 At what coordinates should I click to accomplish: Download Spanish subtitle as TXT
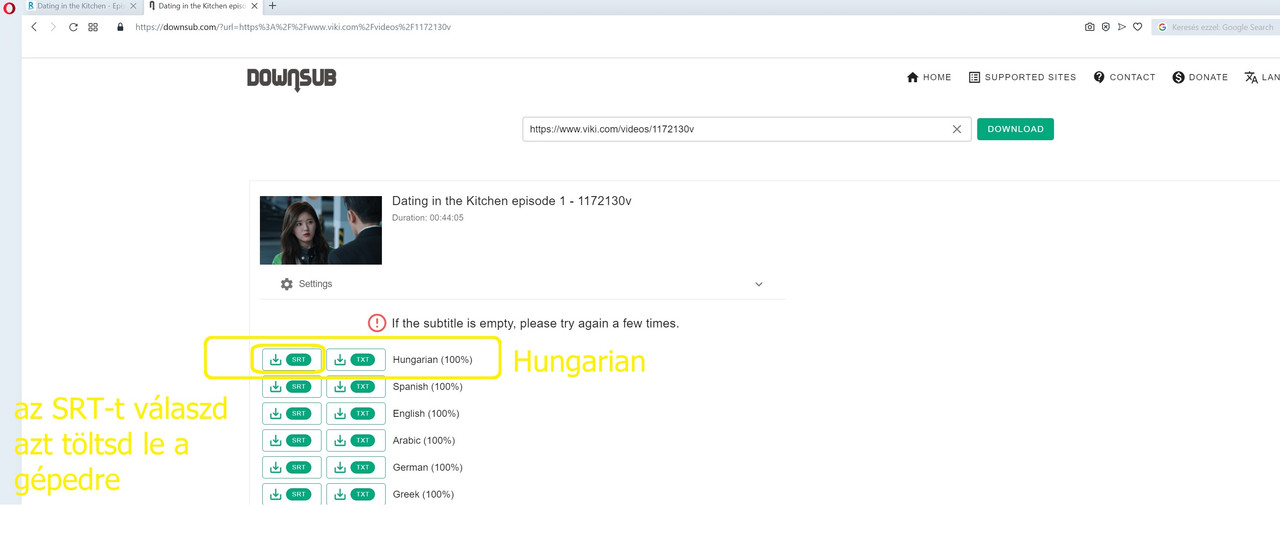click(356, 387)
